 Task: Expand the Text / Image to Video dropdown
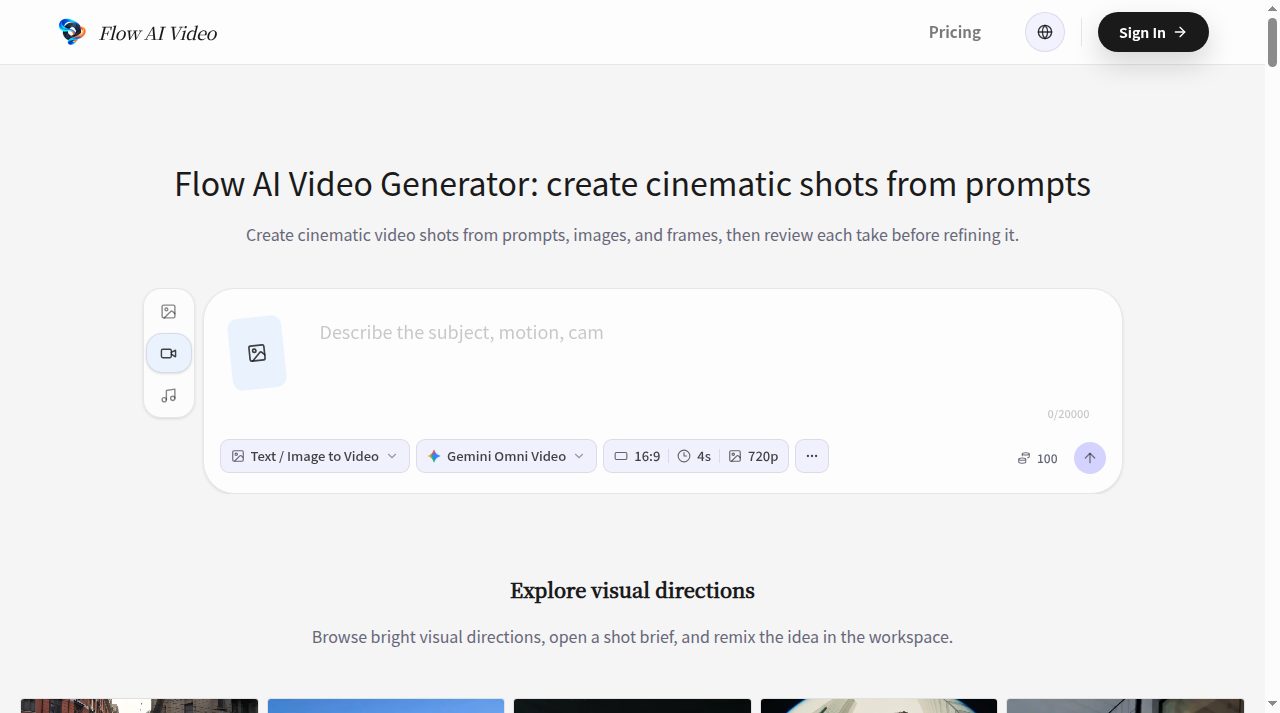315,456
